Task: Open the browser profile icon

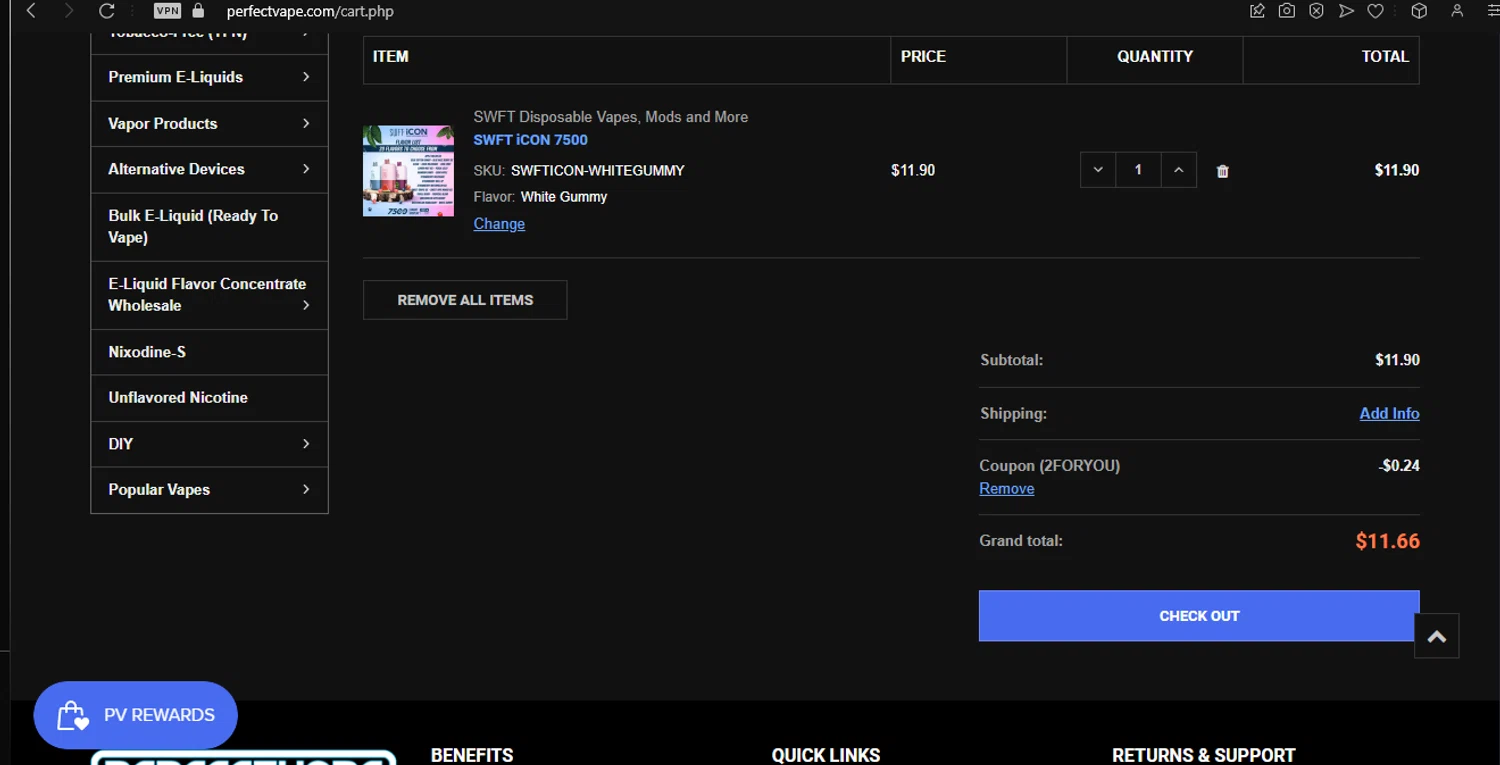Action: point(1458,11)
